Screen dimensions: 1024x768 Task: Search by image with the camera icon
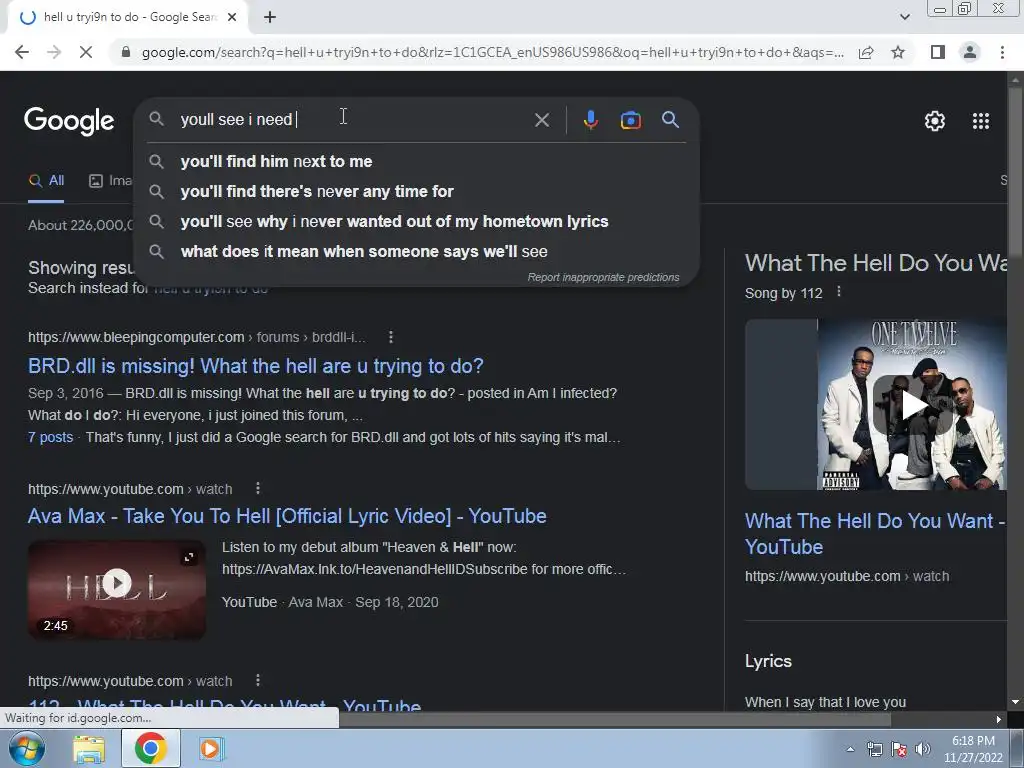tap(630, 120)
